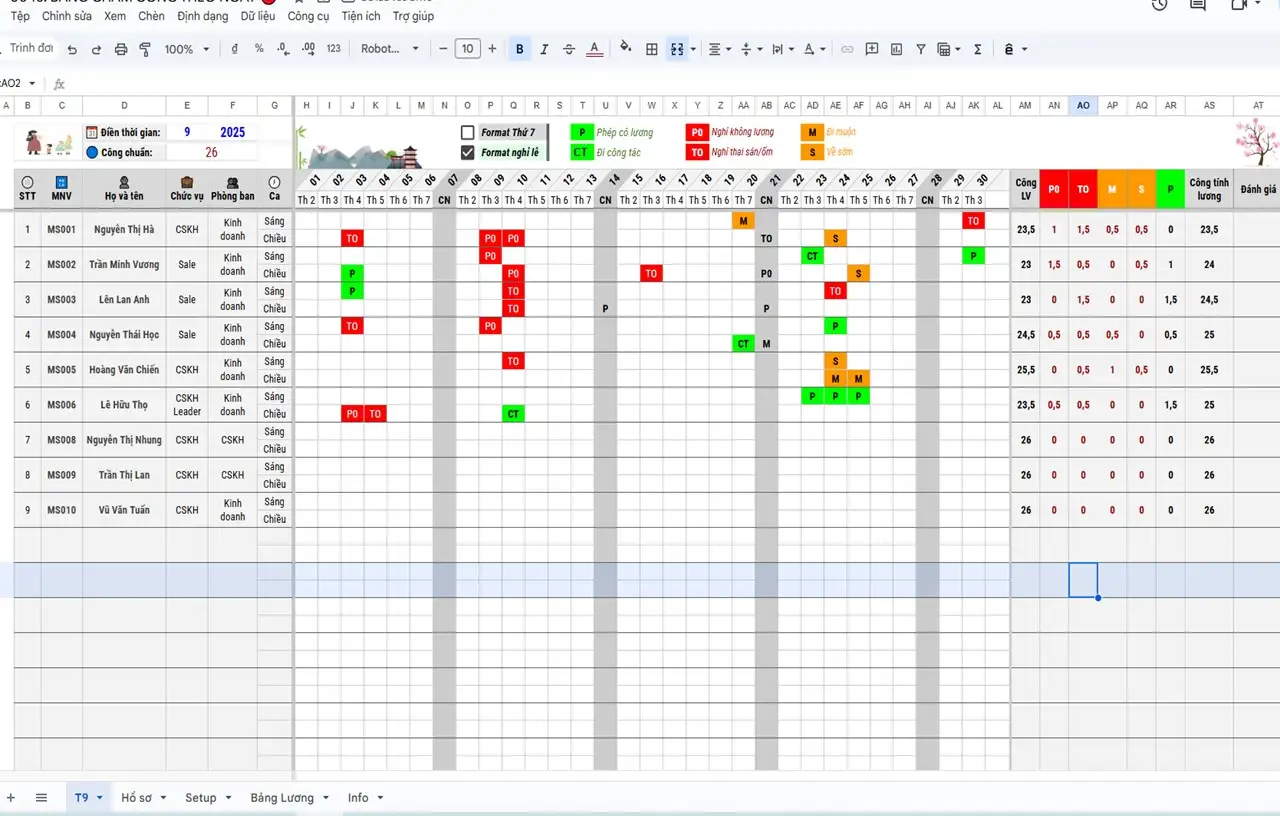
Task: Open the Bảng Lương sheet tab menu arrow
Action: (x=326, y=798)
